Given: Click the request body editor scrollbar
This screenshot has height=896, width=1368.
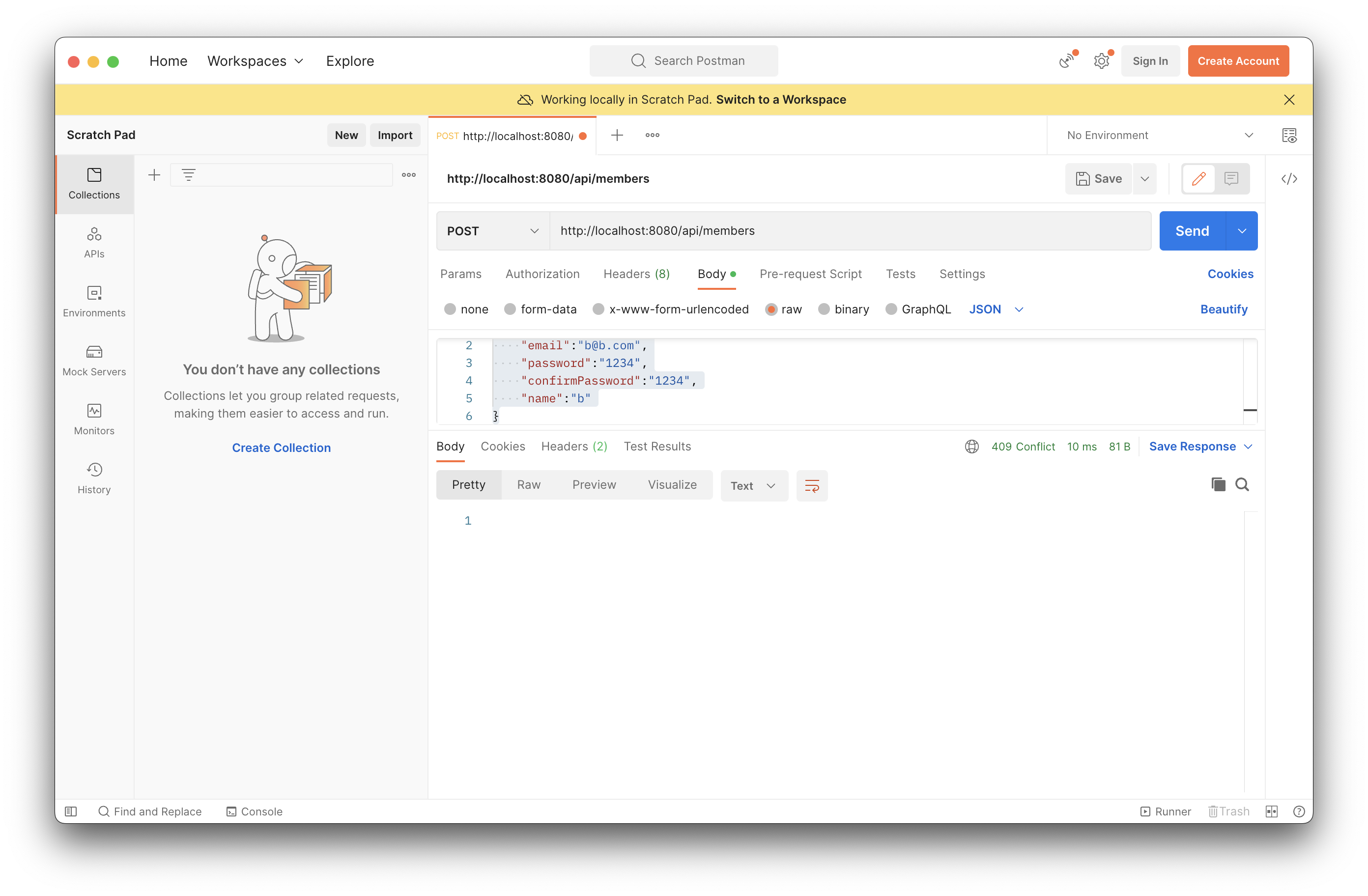Looking at the screenshot, I should [1250, 379].
